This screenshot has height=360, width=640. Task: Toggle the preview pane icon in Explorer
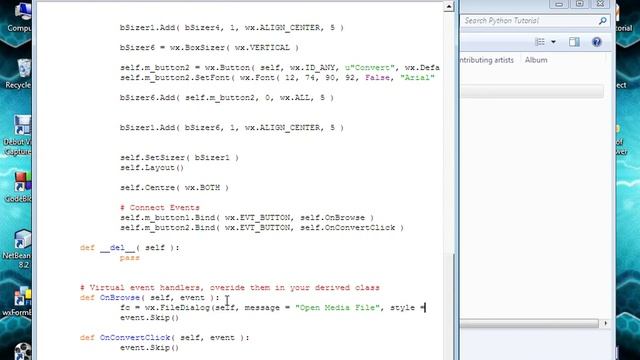click(574, 42)
